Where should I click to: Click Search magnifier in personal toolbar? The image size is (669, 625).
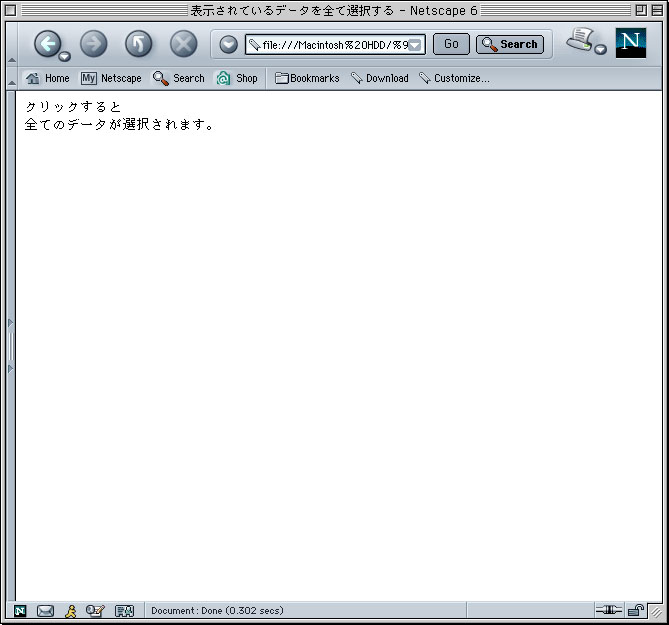pos(179,78)
